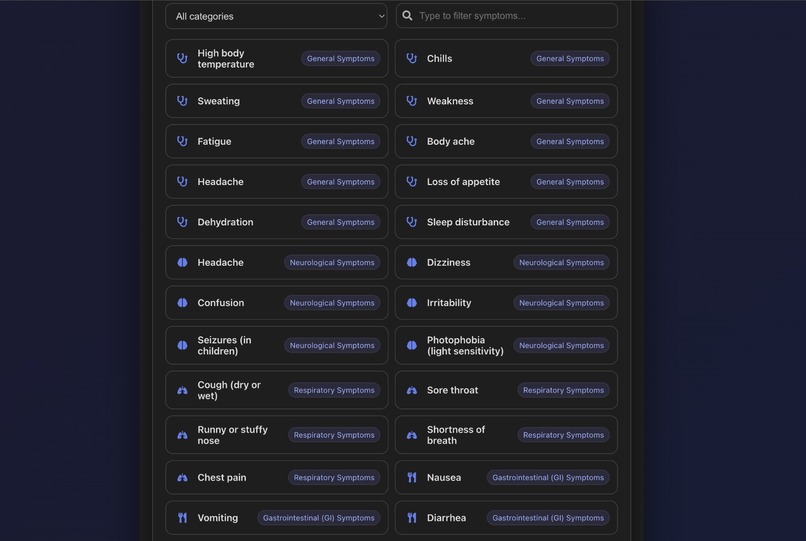Viewport: 806px width, 541px height.
Task: Click utensils icon beside Diarrhea
Action: [x=412, y=517]
